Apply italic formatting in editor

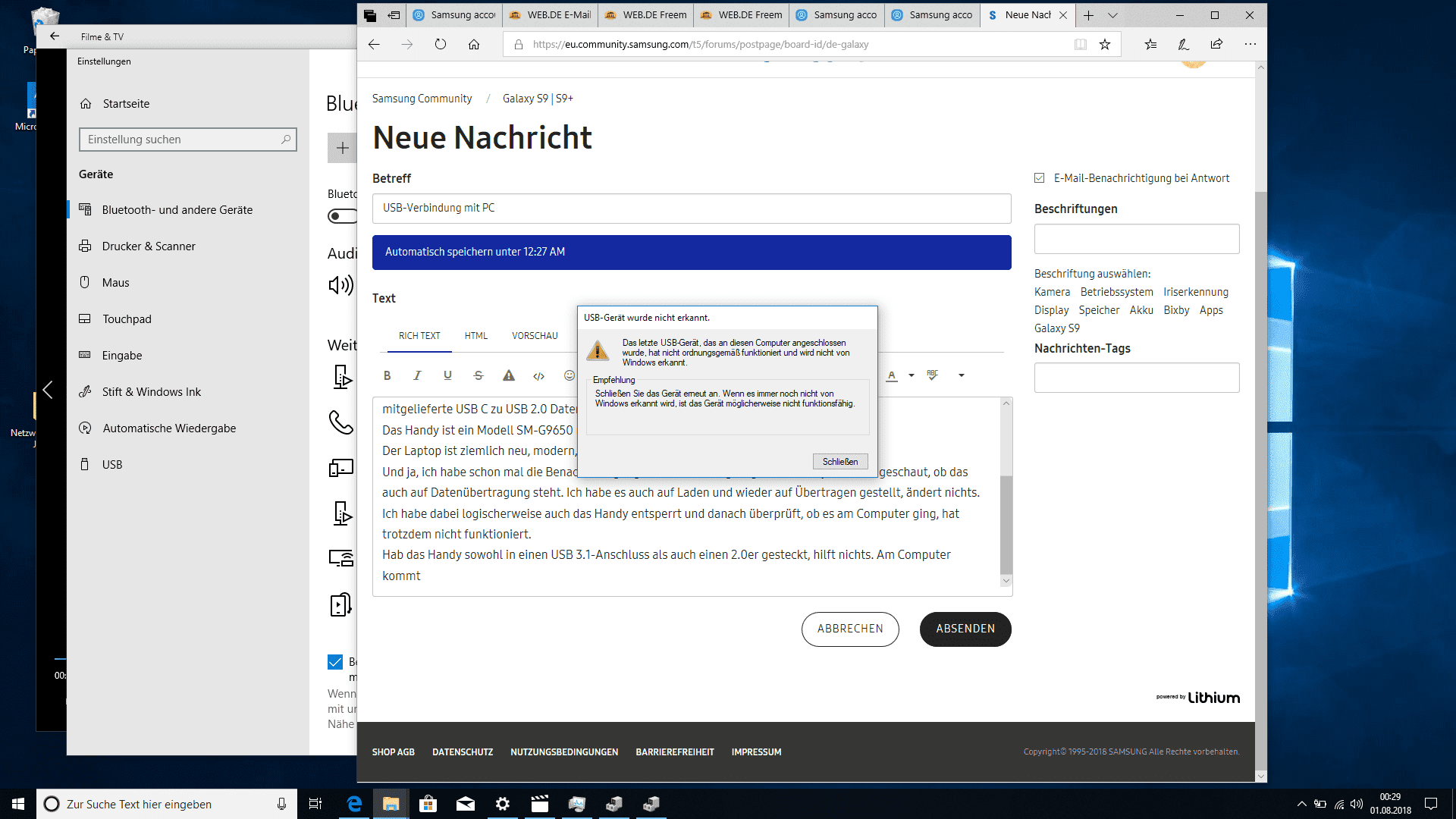pos(417,375)
